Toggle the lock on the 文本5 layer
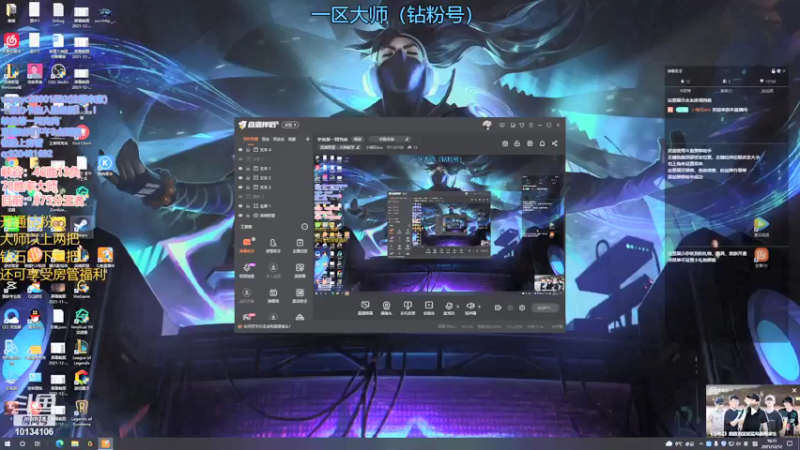The image size is (800, 450). (248, 178)
